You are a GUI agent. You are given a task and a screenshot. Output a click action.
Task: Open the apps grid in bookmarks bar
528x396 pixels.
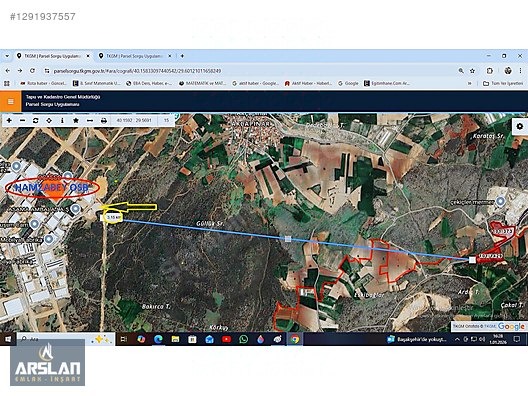click(7, 83)
